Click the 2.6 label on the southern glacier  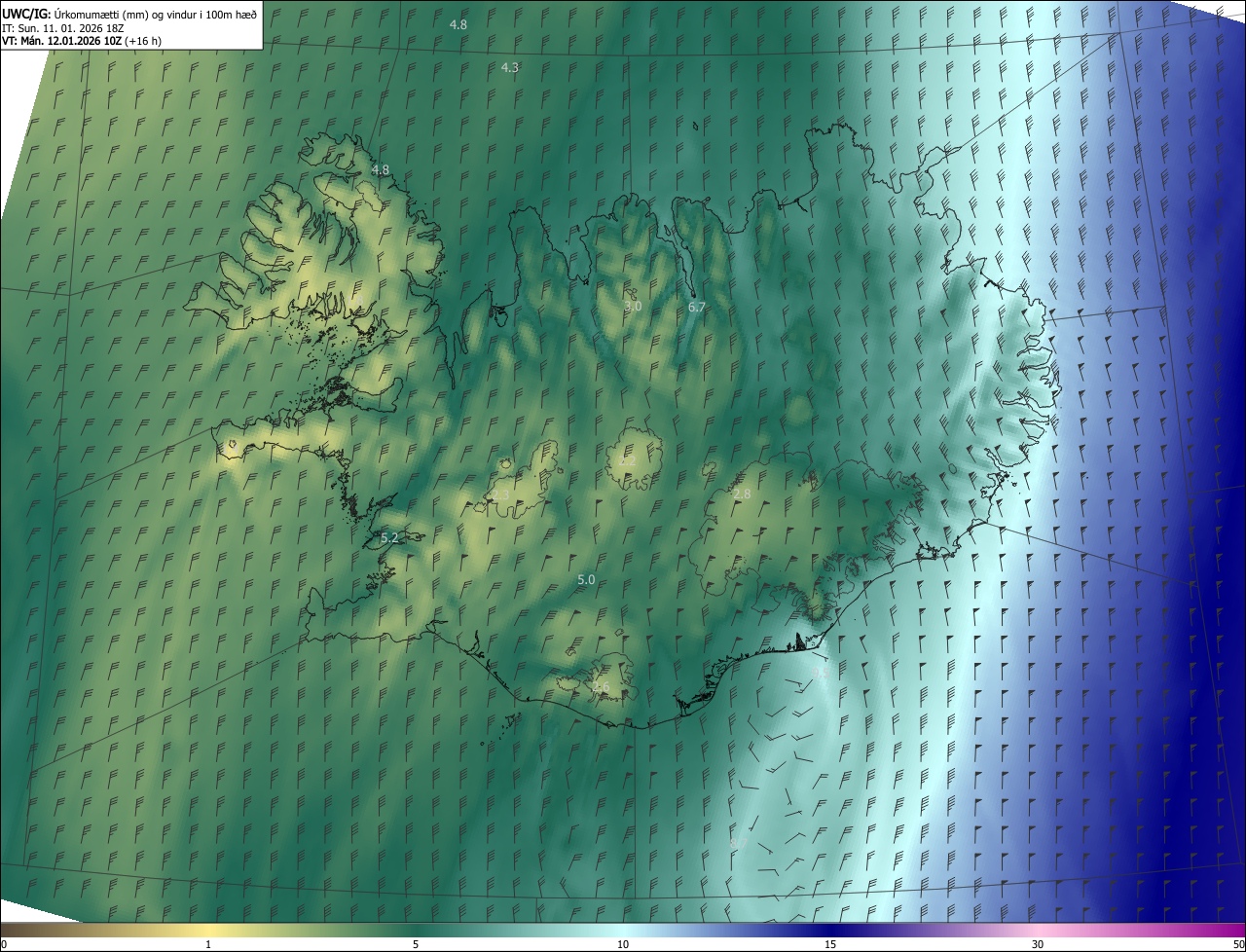click(x=601, y=687)
